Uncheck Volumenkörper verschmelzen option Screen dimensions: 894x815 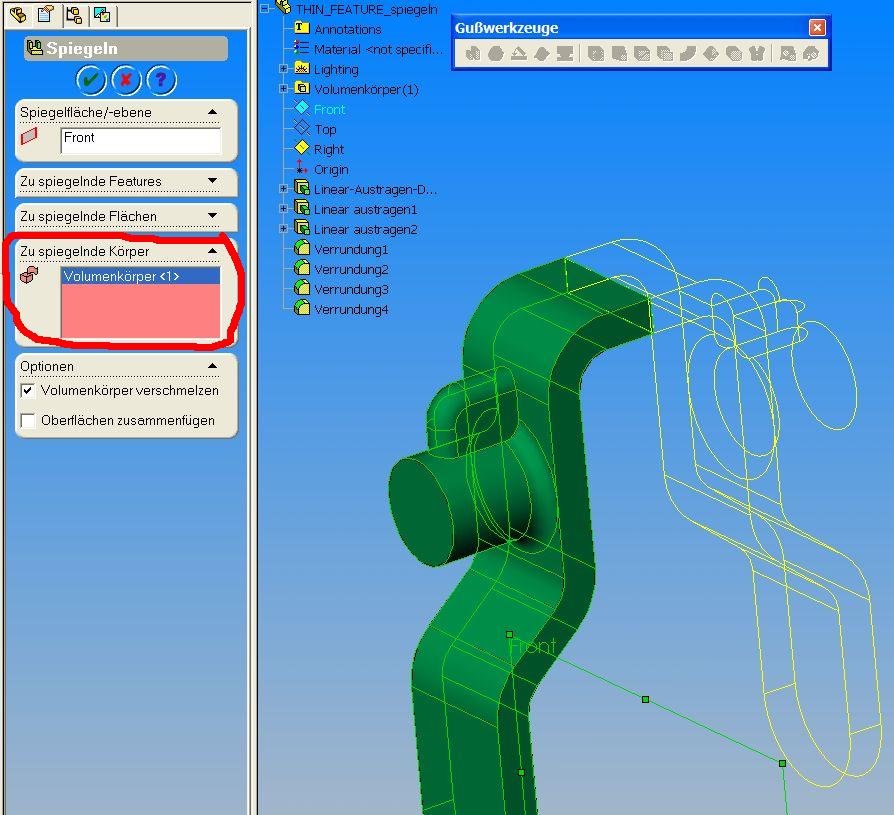point(27,391)
